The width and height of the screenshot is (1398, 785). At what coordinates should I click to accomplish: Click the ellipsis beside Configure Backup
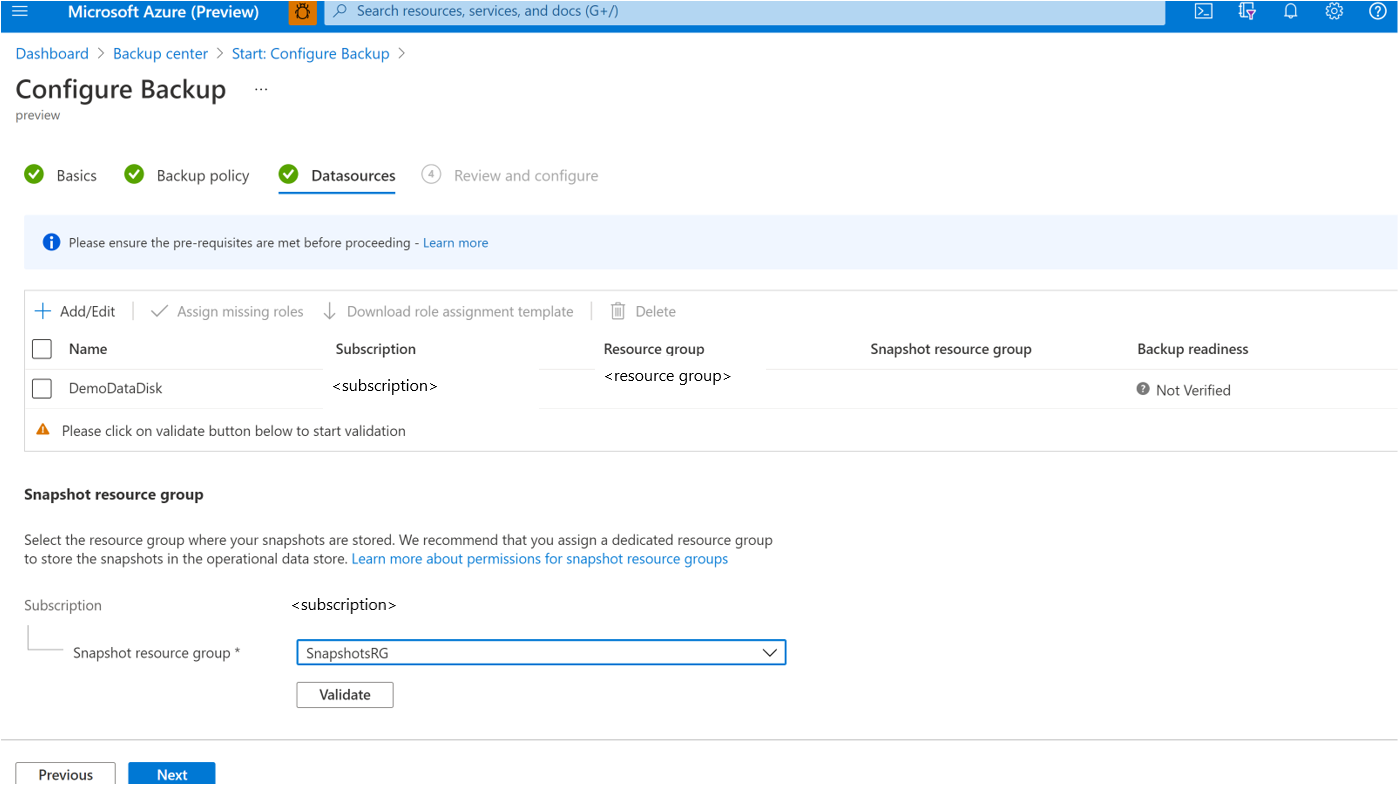(261, 89)
